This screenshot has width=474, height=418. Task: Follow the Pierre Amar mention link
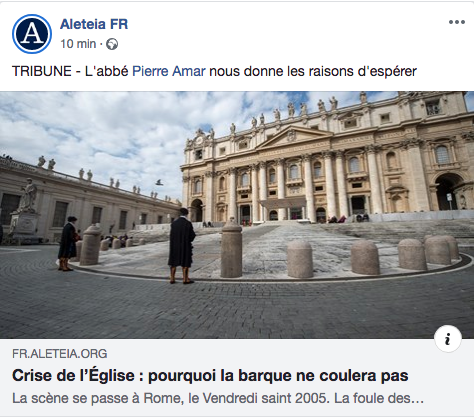point(169,71)
